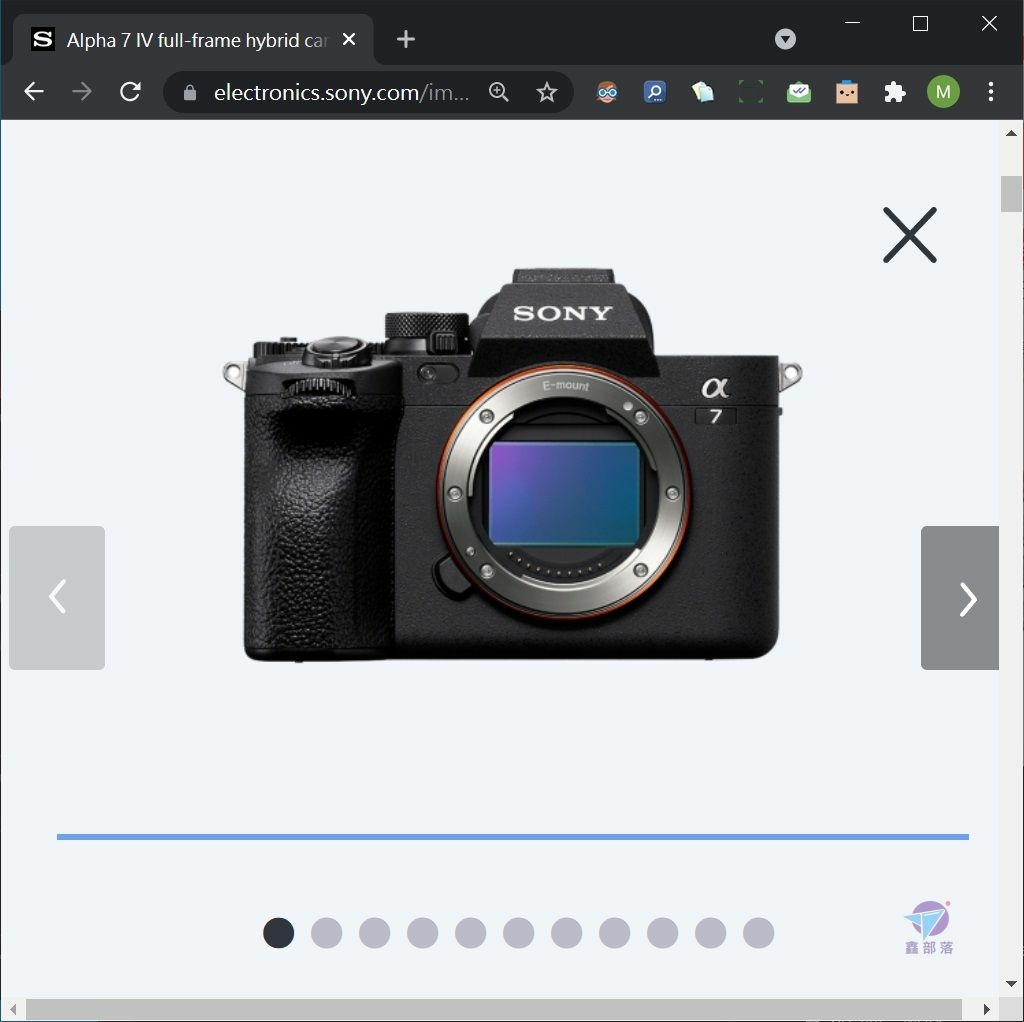Go to next gallery image
This screenshot has height=1022, width=1024.
click(960, 598)
